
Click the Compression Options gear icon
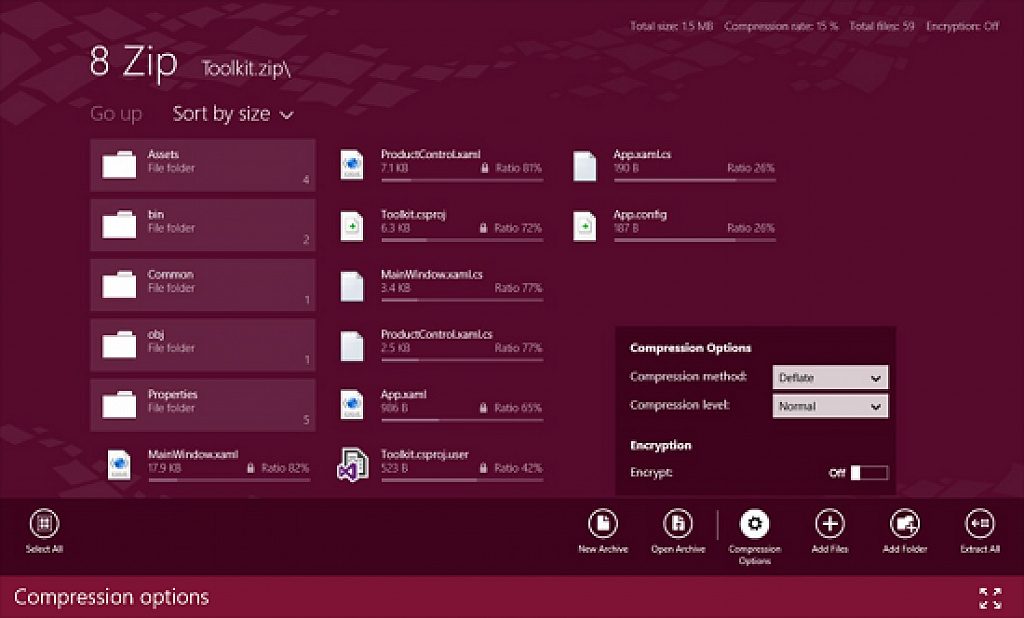[x=754, y=523]
